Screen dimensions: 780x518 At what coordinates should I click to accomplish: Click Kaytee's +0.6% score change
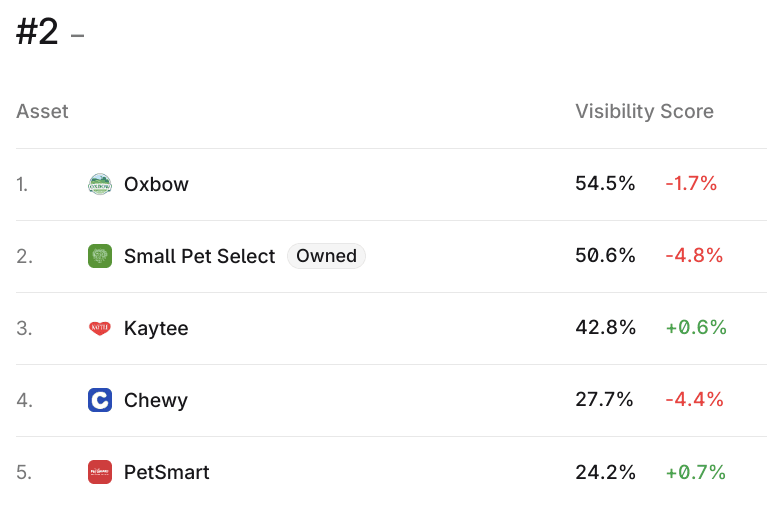(x=695, y=328)
